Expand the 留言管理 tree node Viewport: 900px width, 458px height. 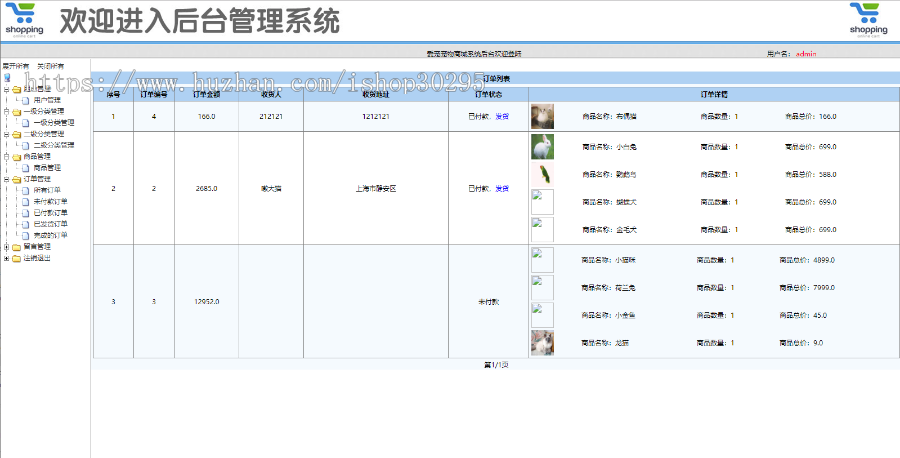[x=6, y=247]
